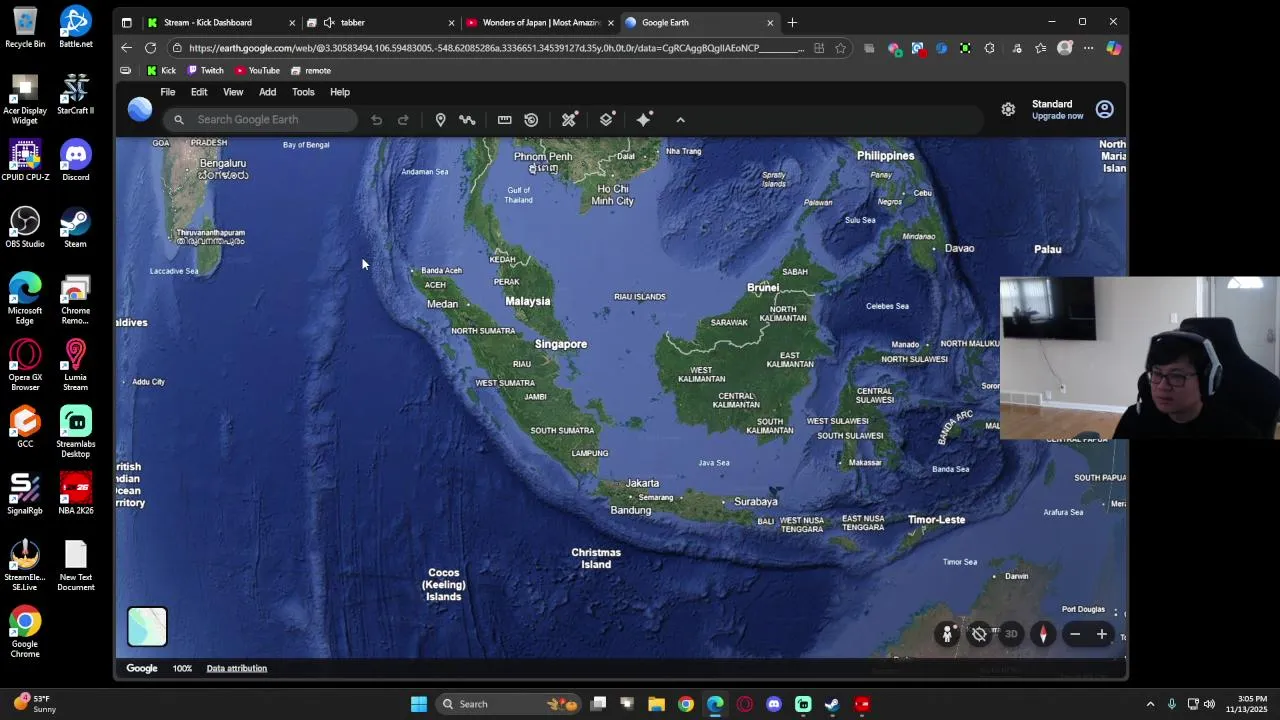Viewport: 1280px width, 720px height.
Task: Click the undo arrow in the Earth toolbar
Action: 376,120
